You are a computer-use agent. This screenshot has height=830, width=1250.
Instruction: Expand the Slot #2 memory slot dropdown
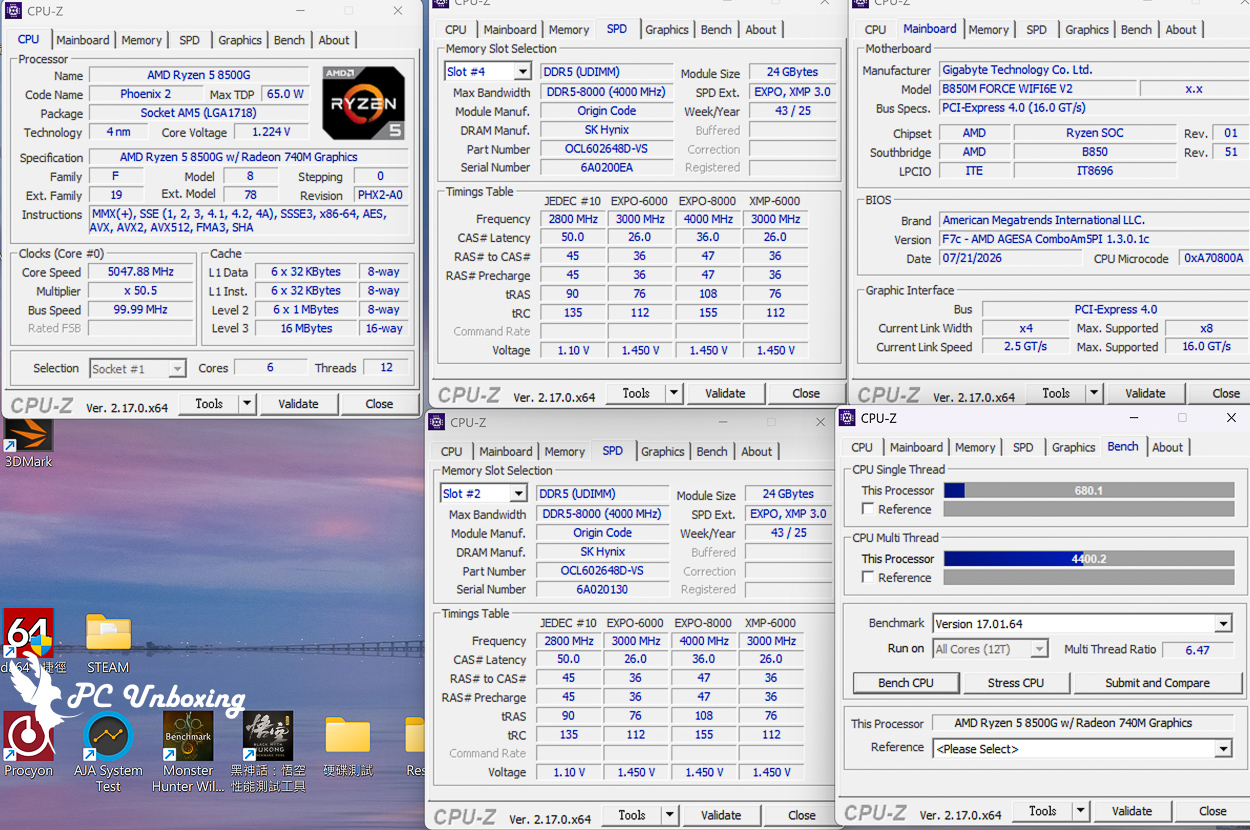(518, 494)
